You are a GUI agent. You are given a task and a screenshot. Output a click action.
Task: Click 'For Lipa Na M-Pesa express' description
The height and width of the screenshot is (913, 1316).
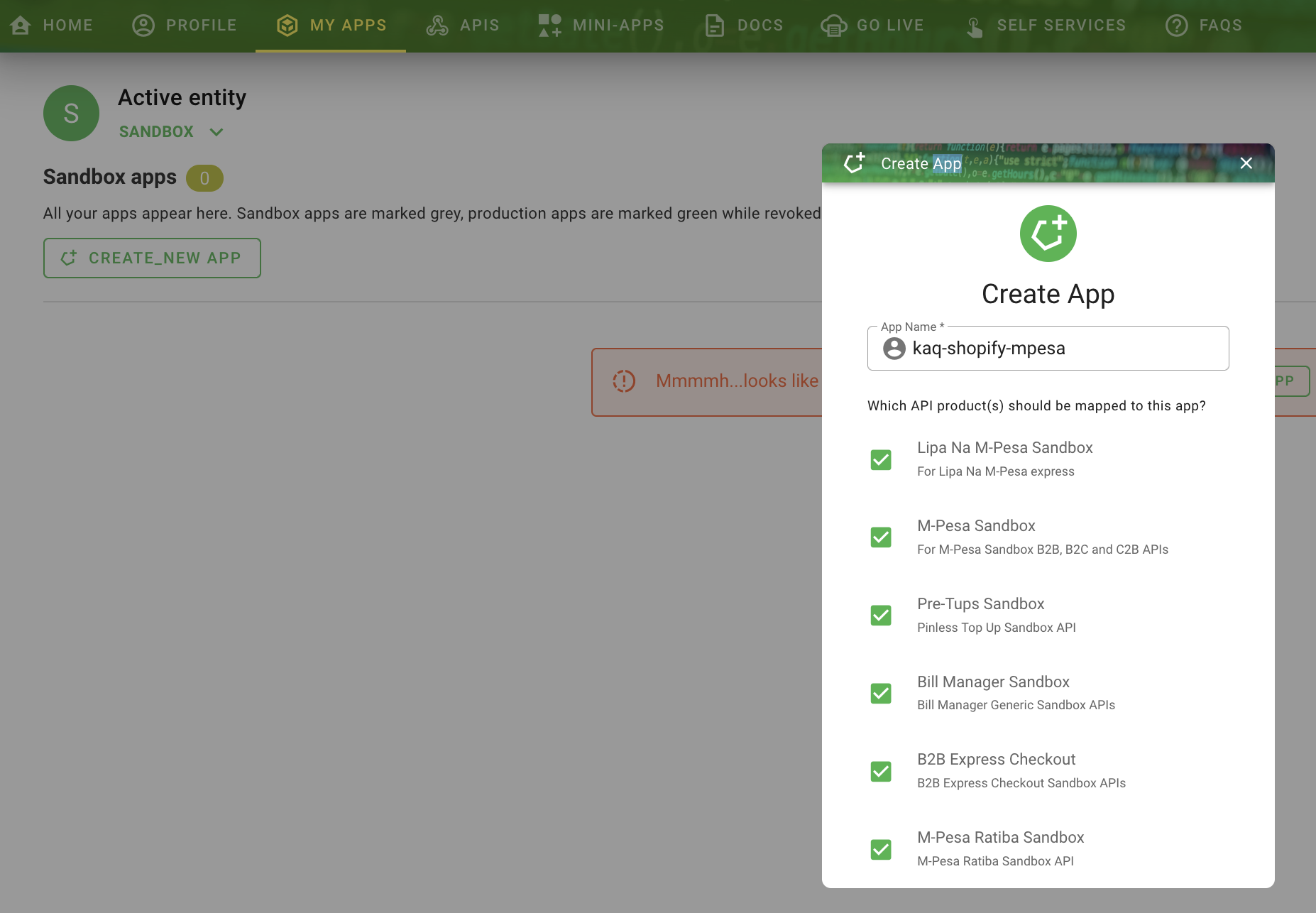pyautogui.click(x=995, y=471)
